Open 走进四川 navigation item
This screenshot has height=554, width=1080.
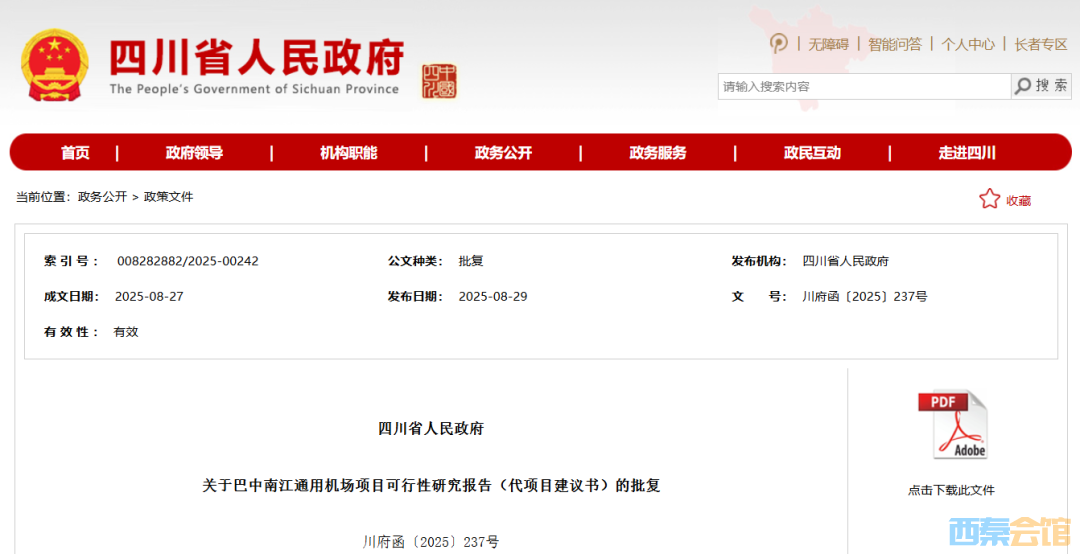(x=967, y=153)
